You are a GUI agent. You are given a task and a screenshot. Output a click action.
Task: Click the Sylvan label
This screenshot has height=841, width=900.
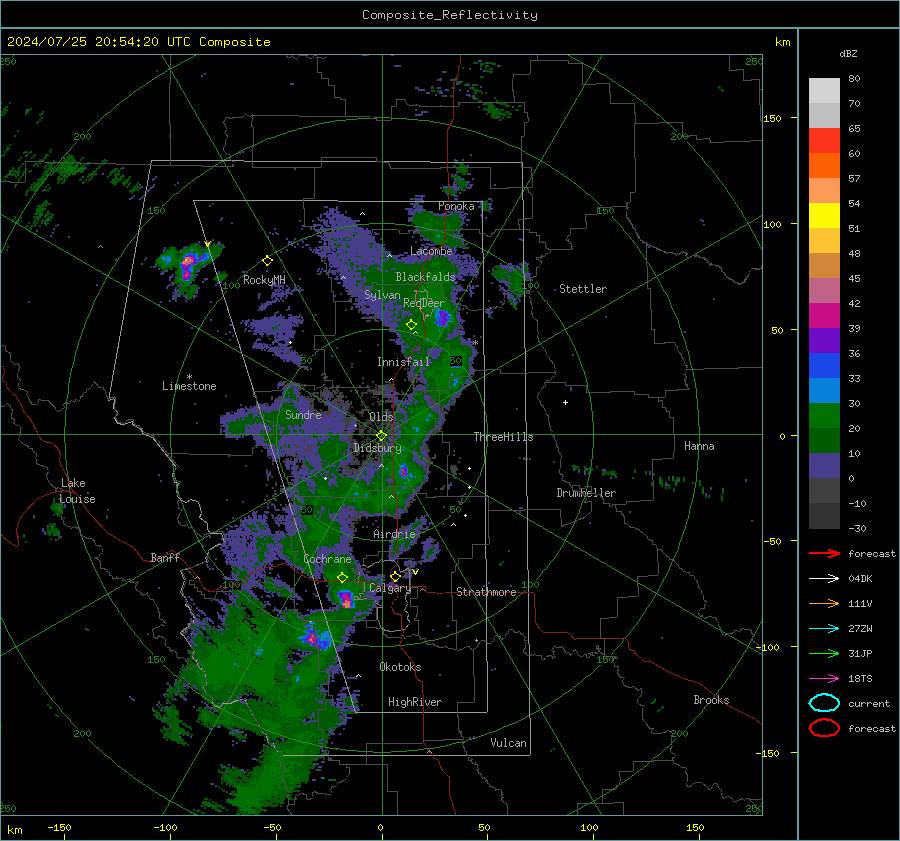click(x=382, y=295)
